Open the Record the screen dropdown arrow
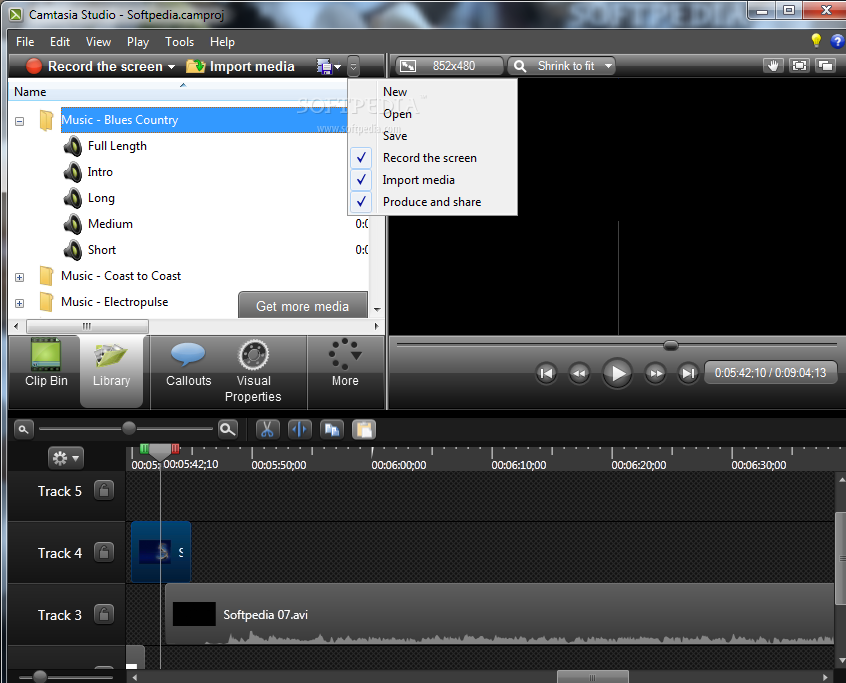846x683 pixels. (172, 67)
